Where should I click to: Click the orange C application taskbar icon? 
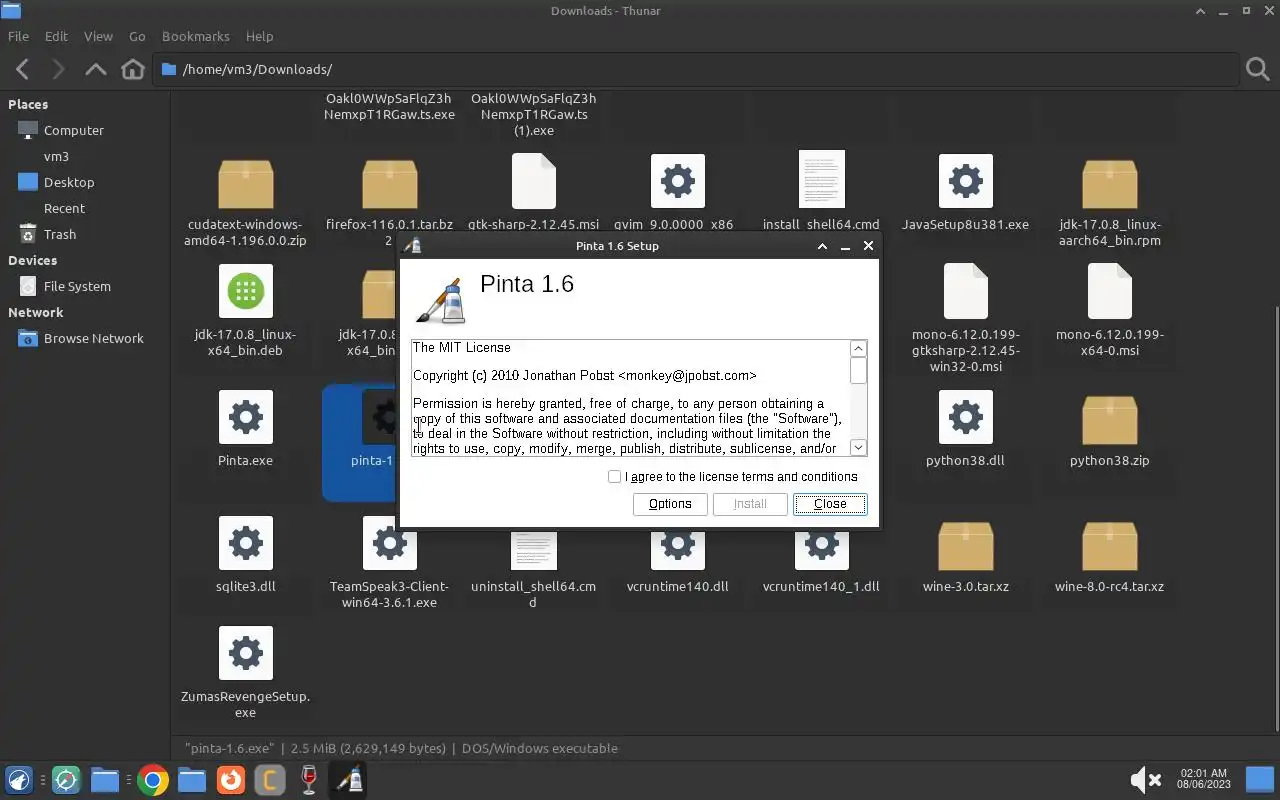coord(269,780)
